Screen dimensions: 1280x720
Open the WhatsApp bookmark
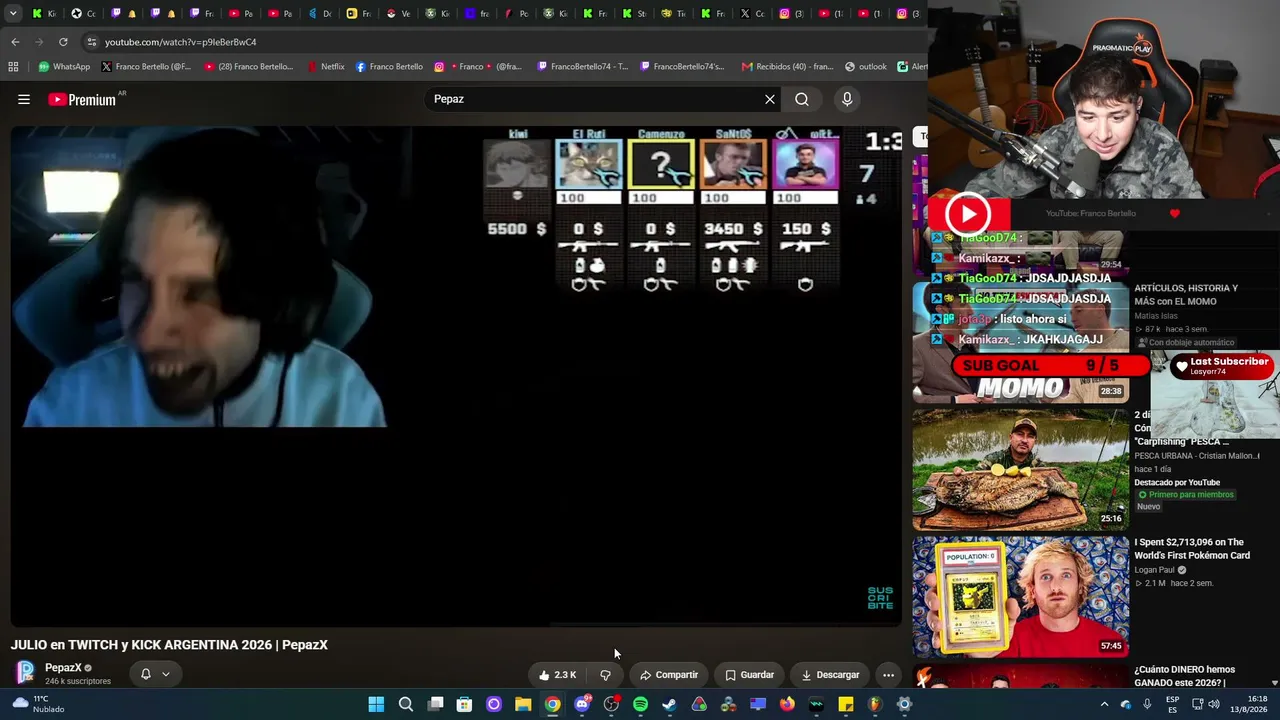(64, 67)
